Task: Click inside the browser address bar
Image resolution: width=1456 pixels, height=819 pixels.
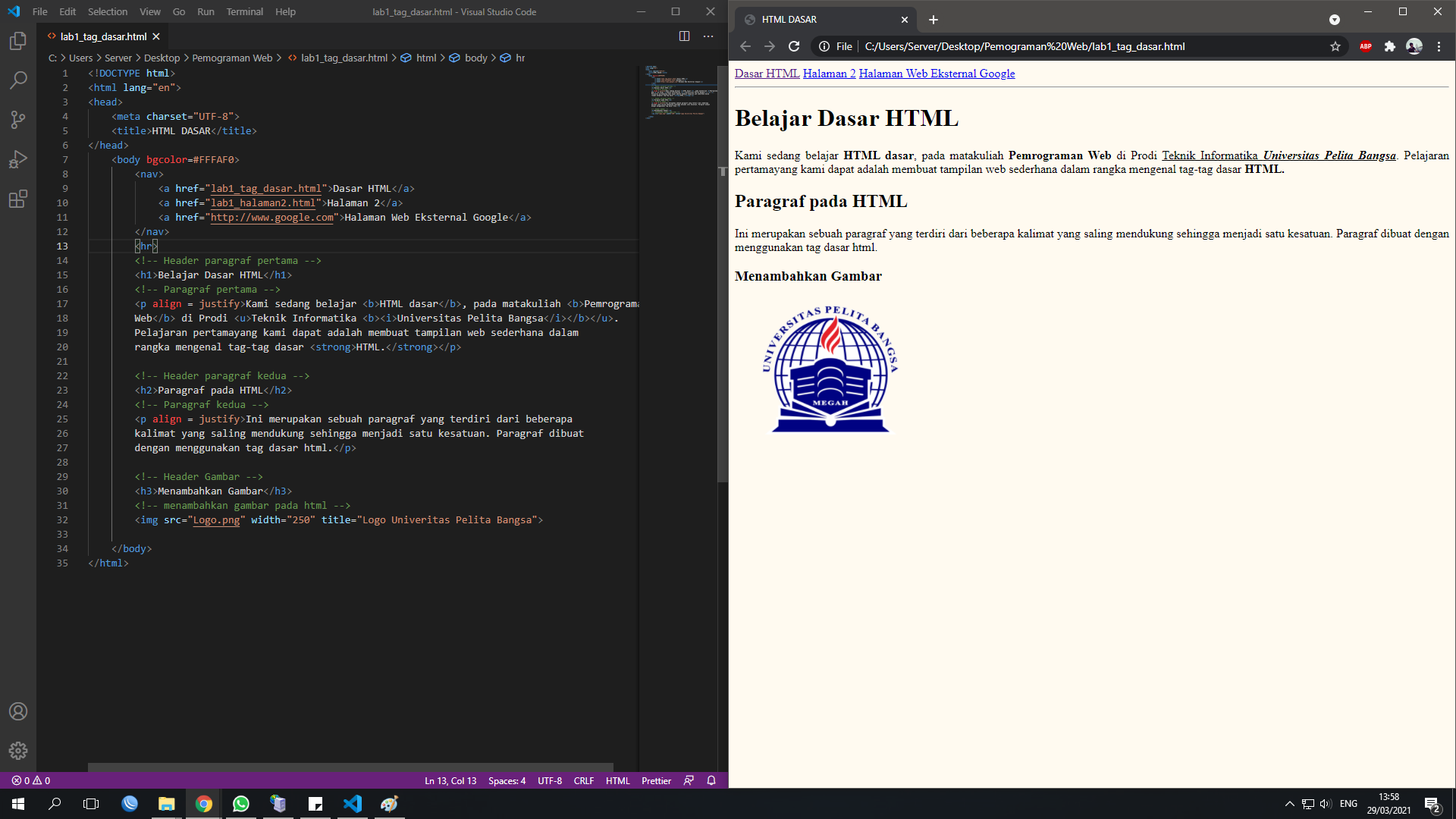Action: 1024,46
